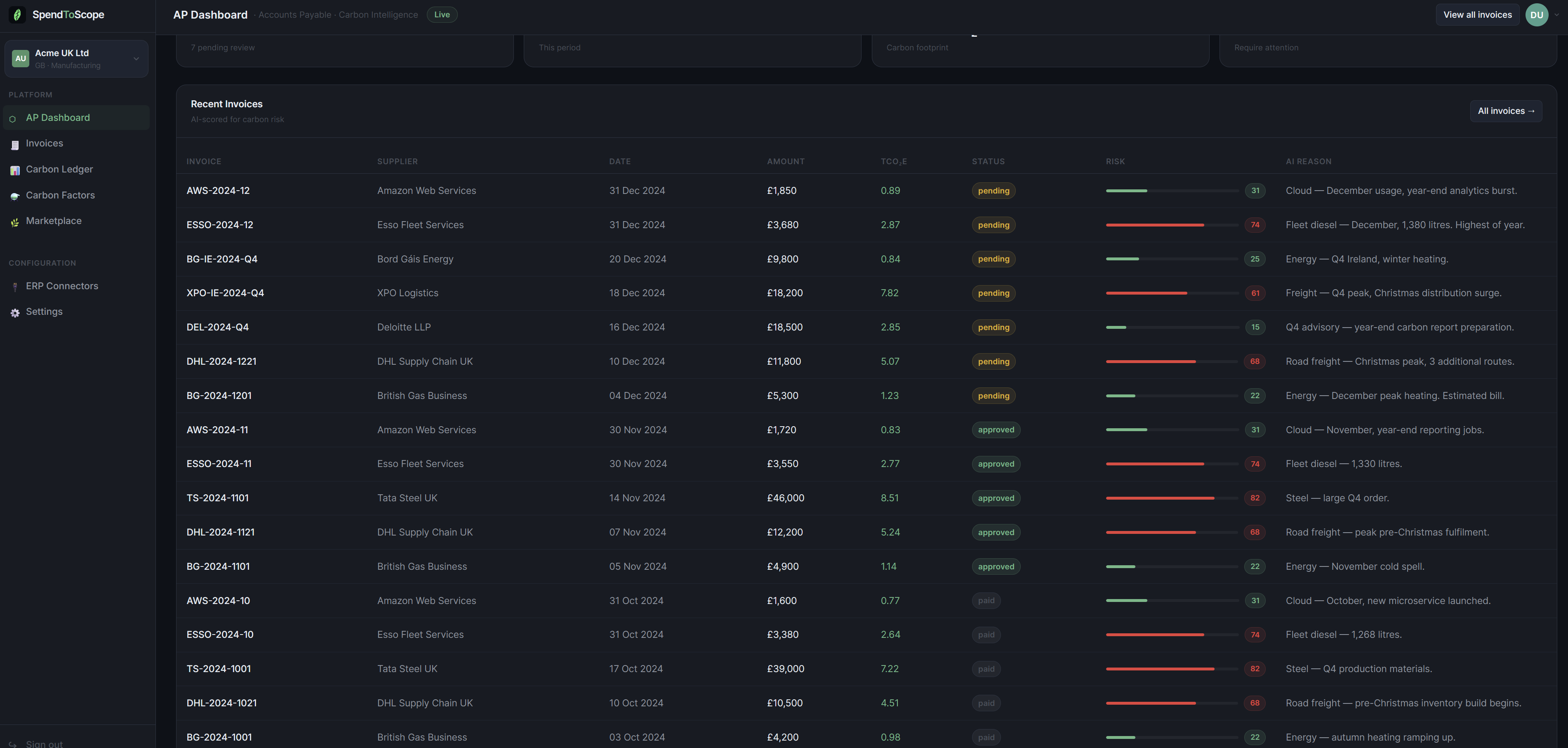Click the SpendToScope leaf logo icon

click(x=17, y=14)
